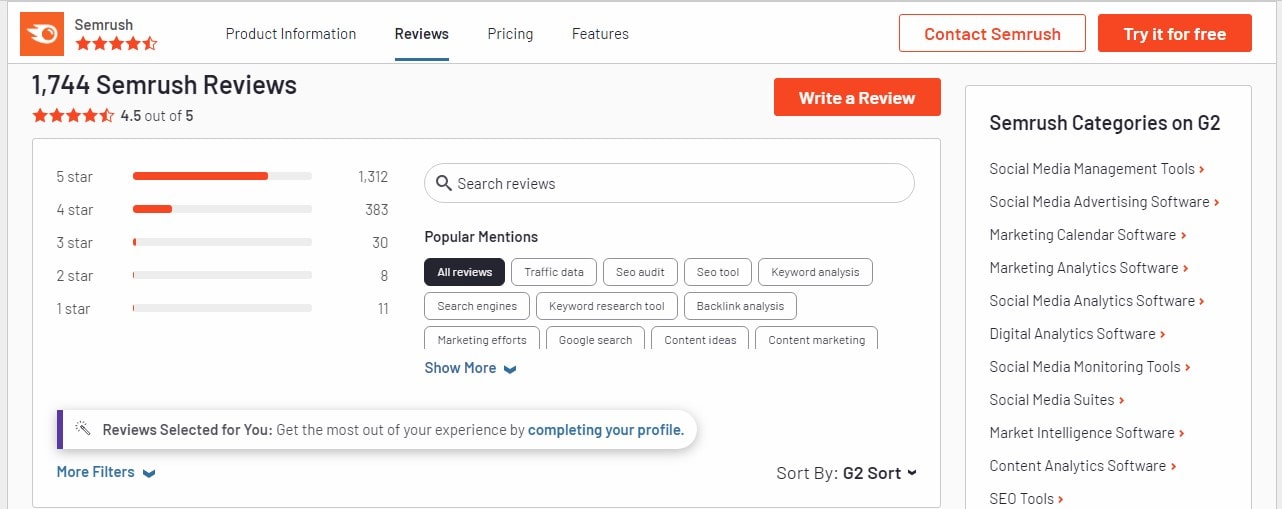Click the magnifier icon in search reviews
1282x509 pixels.
tap(445, 184)
